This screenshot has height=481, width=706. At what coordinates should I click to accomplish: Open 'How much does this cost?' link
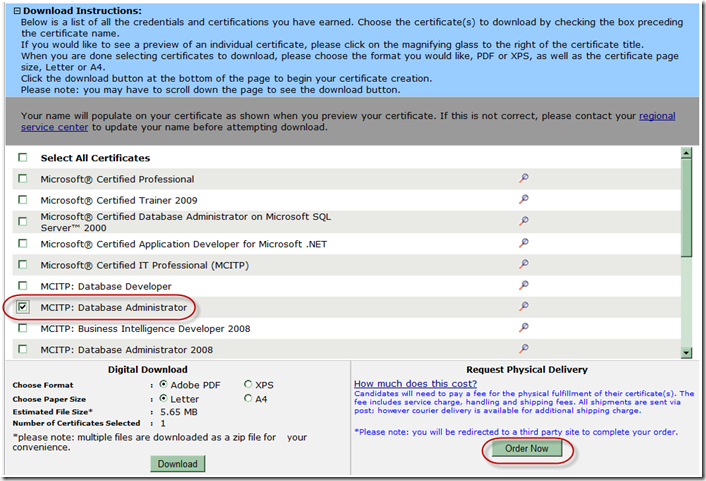(415, 384)
